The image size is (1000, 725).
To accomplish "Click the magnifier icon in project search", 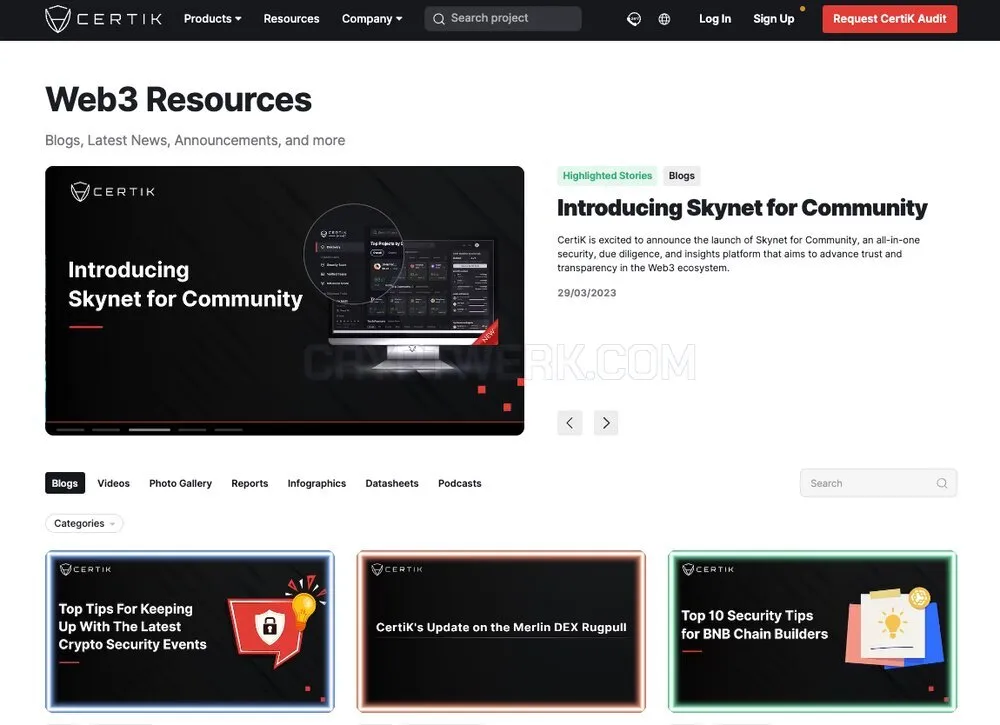I will pos(439,19).
